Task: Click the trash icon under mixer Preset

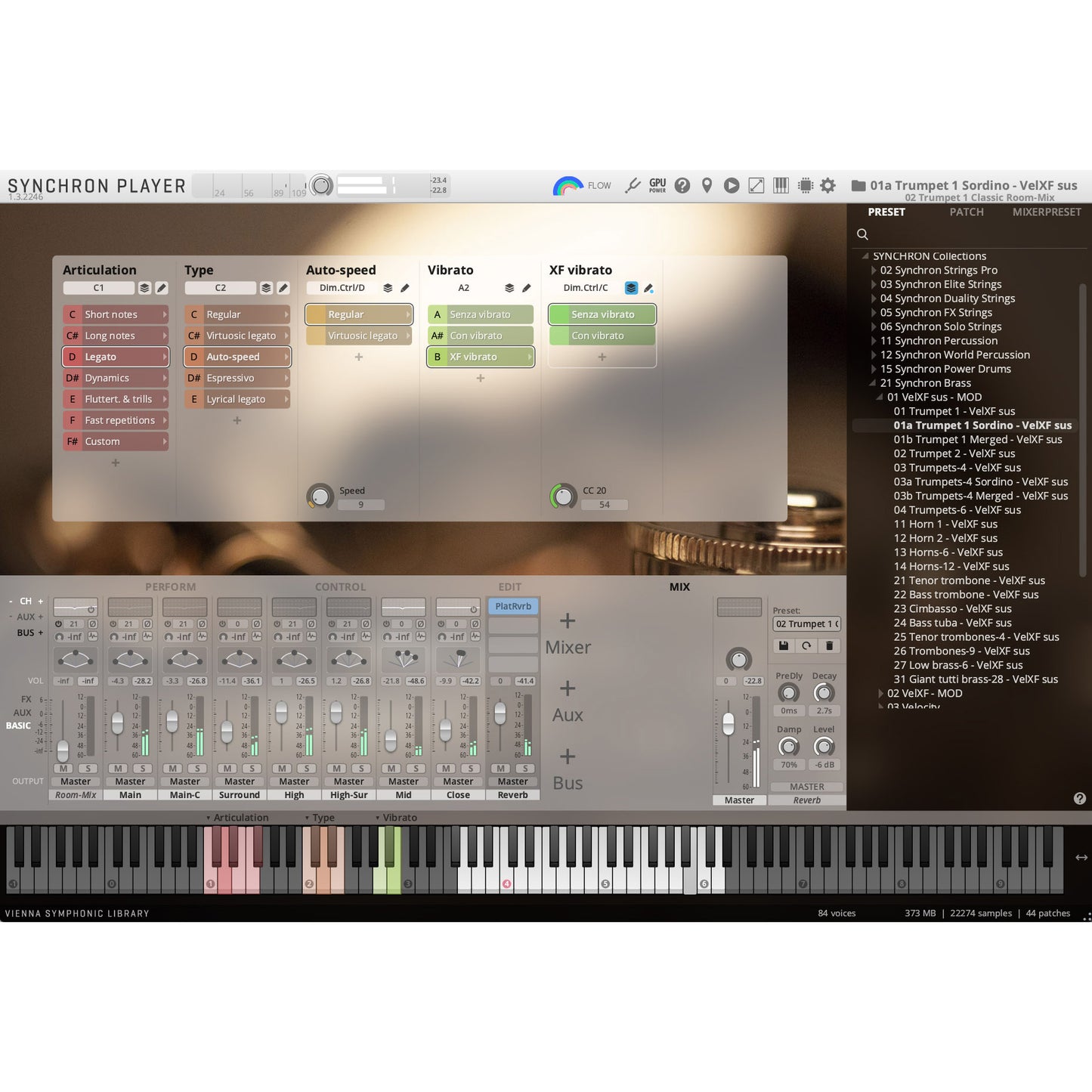Action: (x=829, y=646)
